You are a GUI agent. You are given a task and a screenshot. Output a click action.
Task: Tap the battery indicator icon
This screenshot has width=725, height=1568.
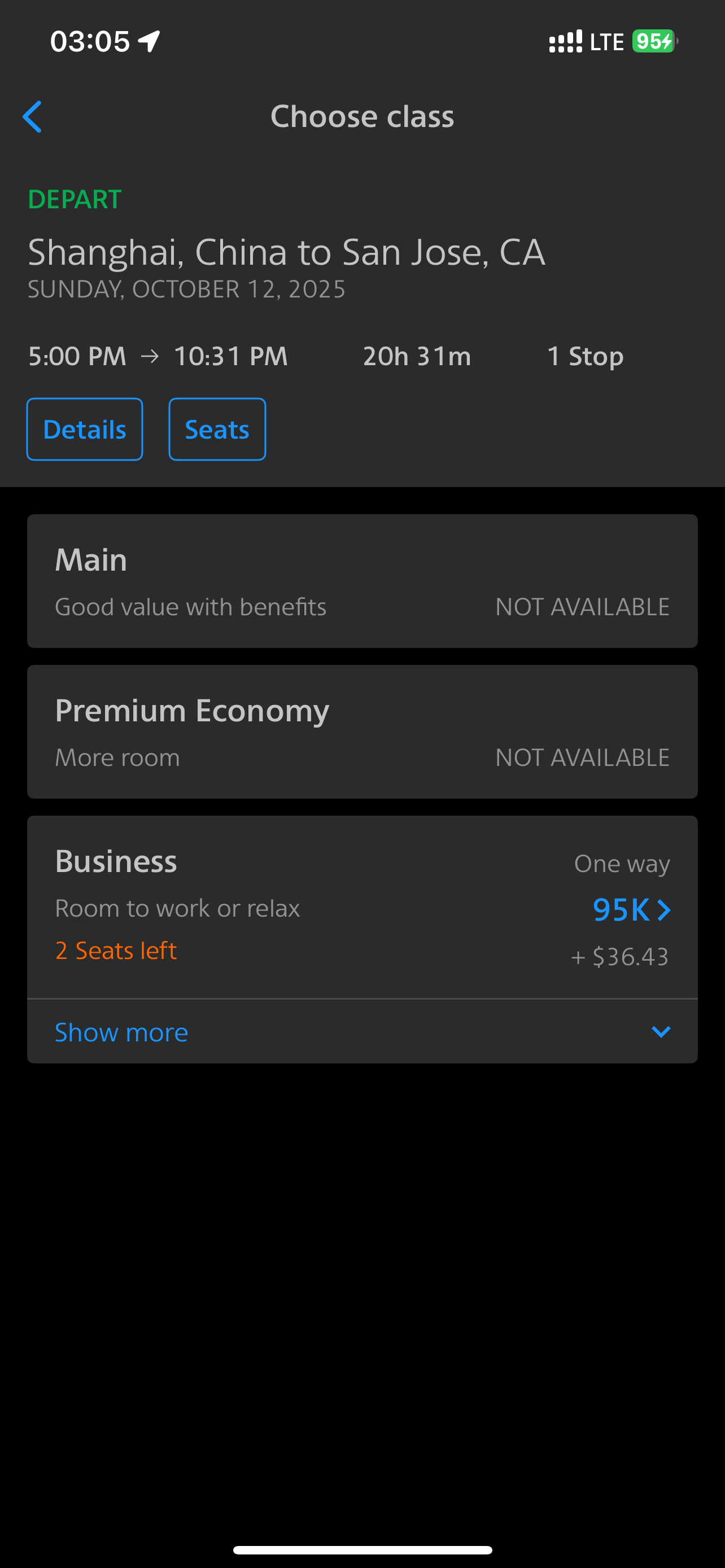click(654, 41)
